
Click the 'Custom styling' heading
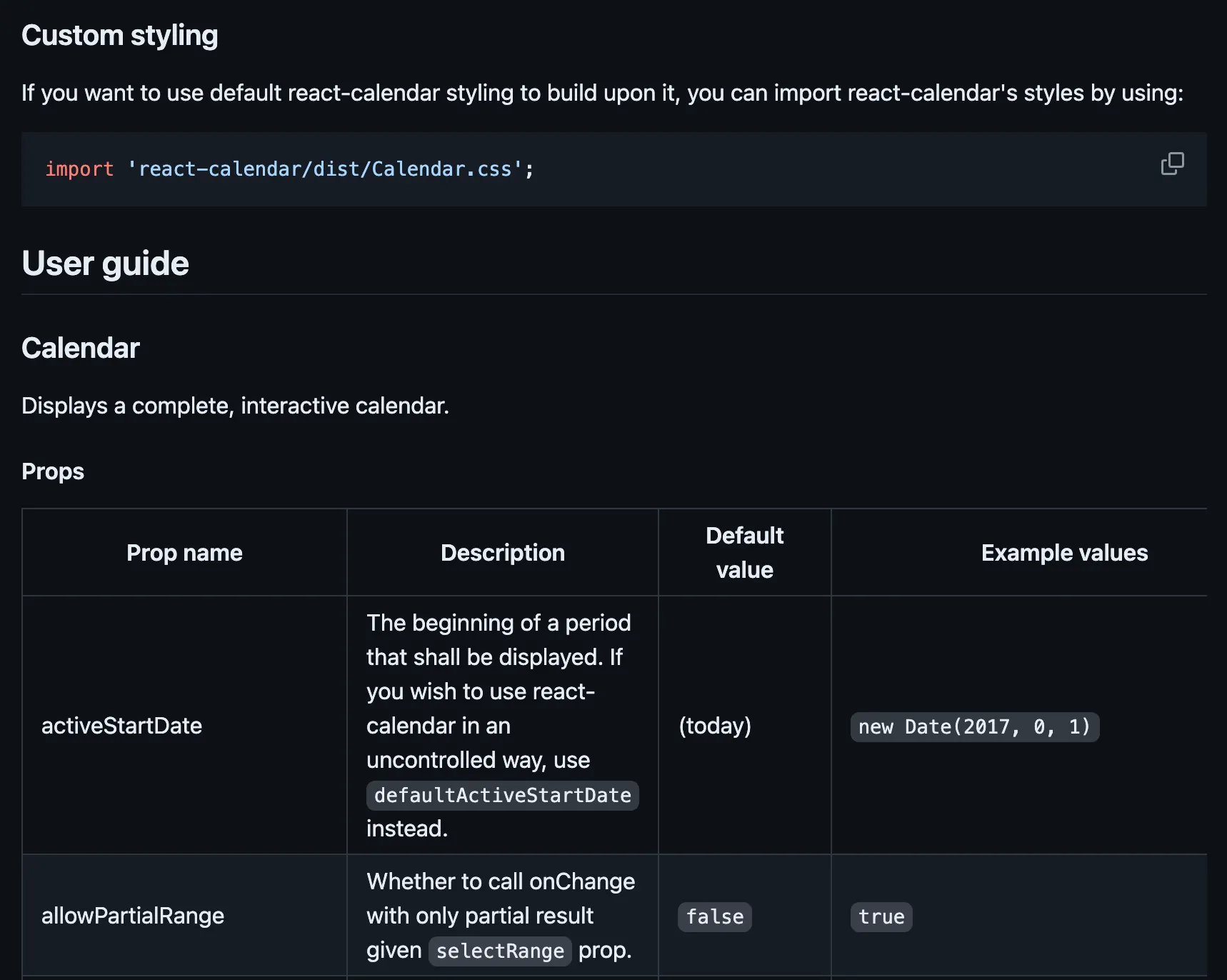point(120,36)
